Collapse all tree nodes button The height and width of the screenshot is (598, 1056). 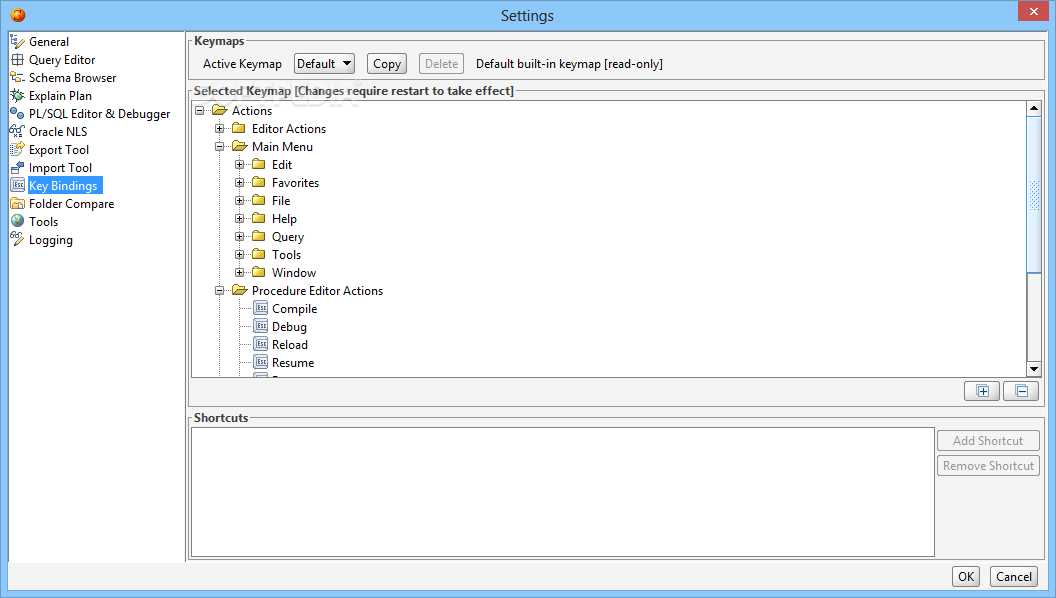point(1021,391)
